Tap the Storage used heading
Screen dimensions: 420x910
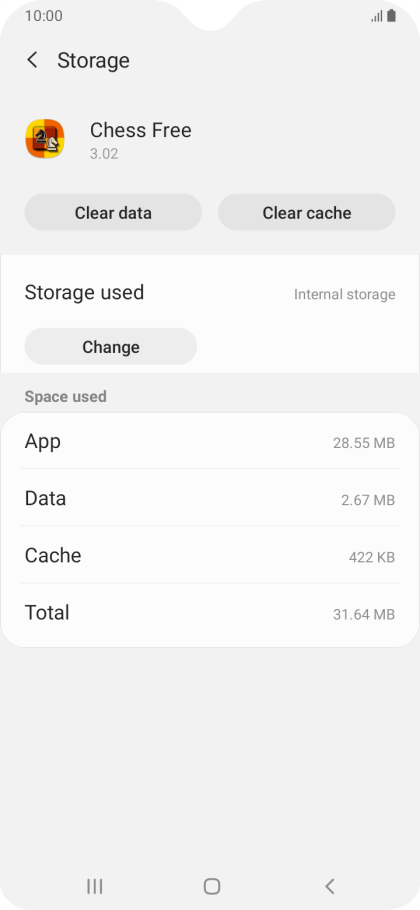[x=84, y=292]
